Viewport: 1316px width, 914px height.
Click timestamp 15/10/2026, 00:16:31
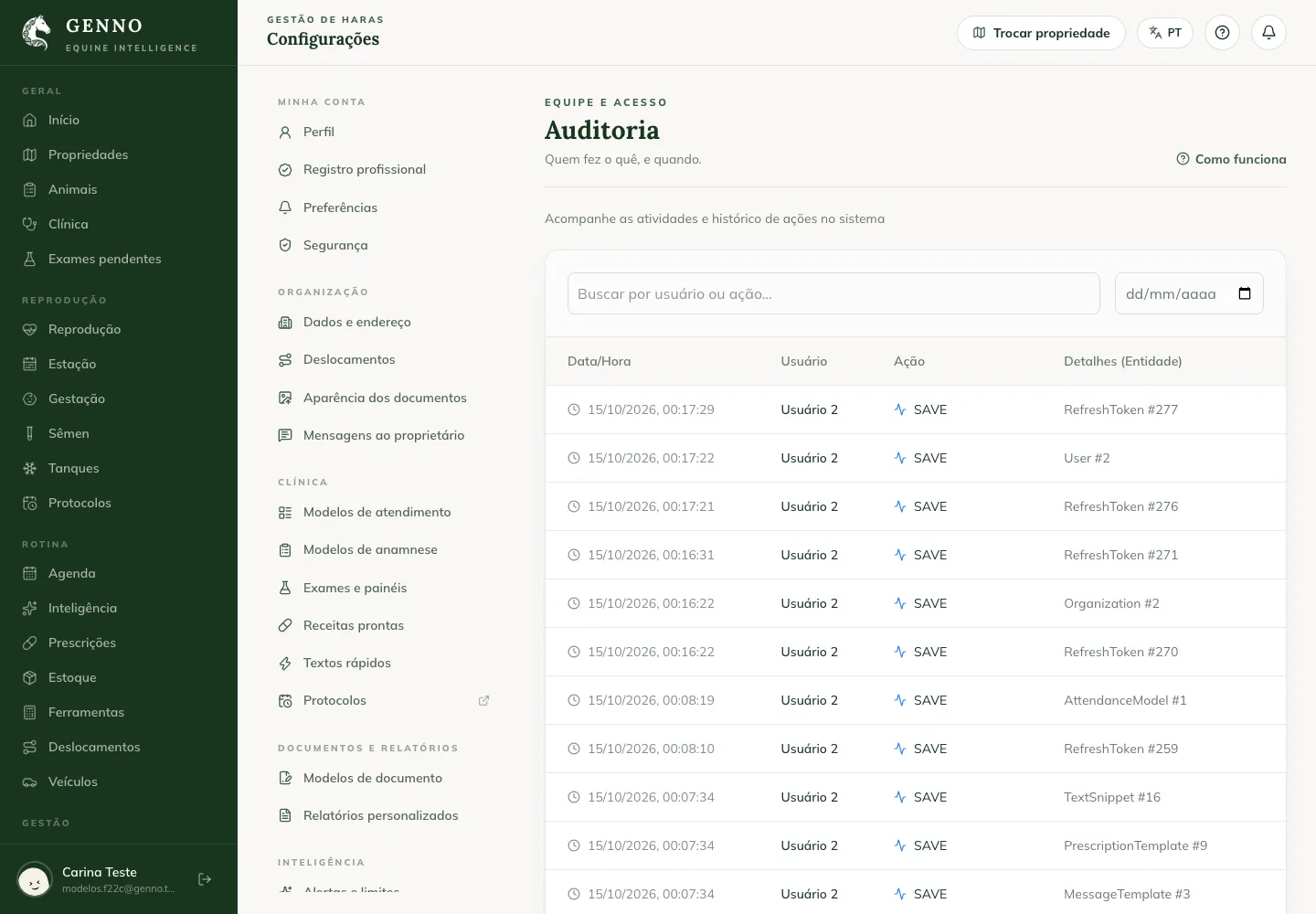pos(651,555)
